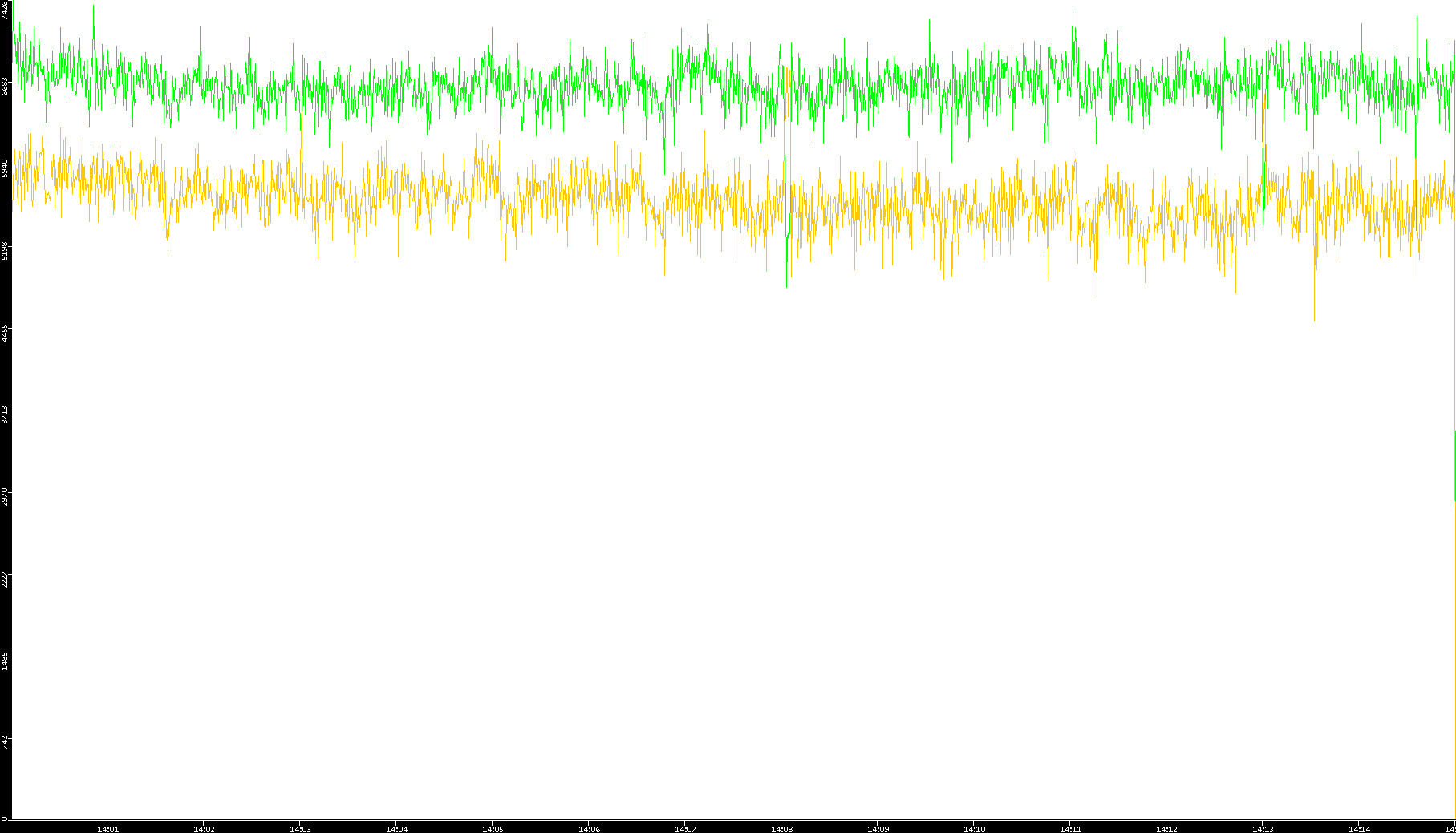Click the 2227 y-axis label
1456x833 pixels.
click(x=5, y=580)
